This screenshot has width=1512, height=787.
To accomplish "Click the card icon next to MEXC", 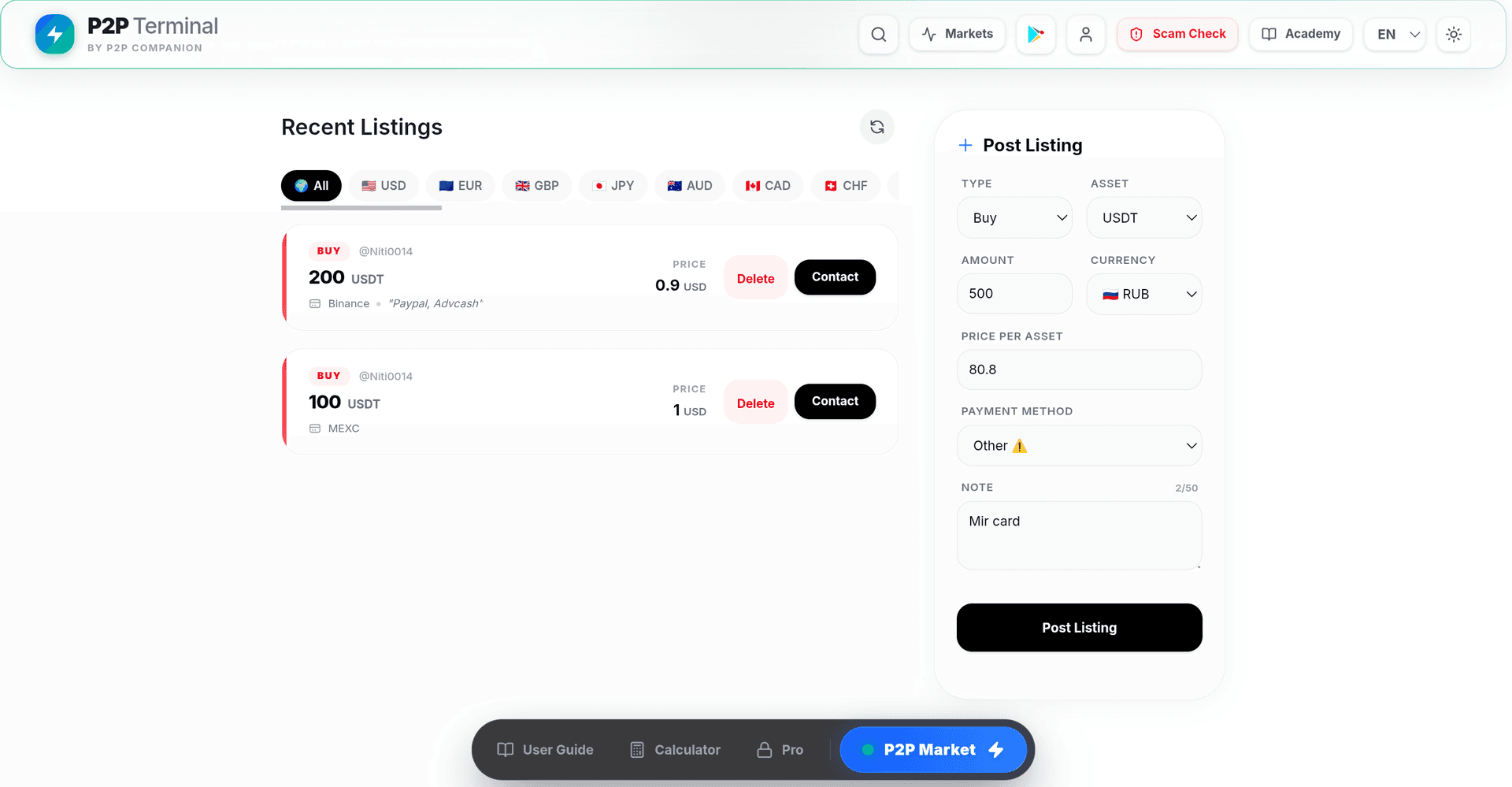I will [315, 429].
